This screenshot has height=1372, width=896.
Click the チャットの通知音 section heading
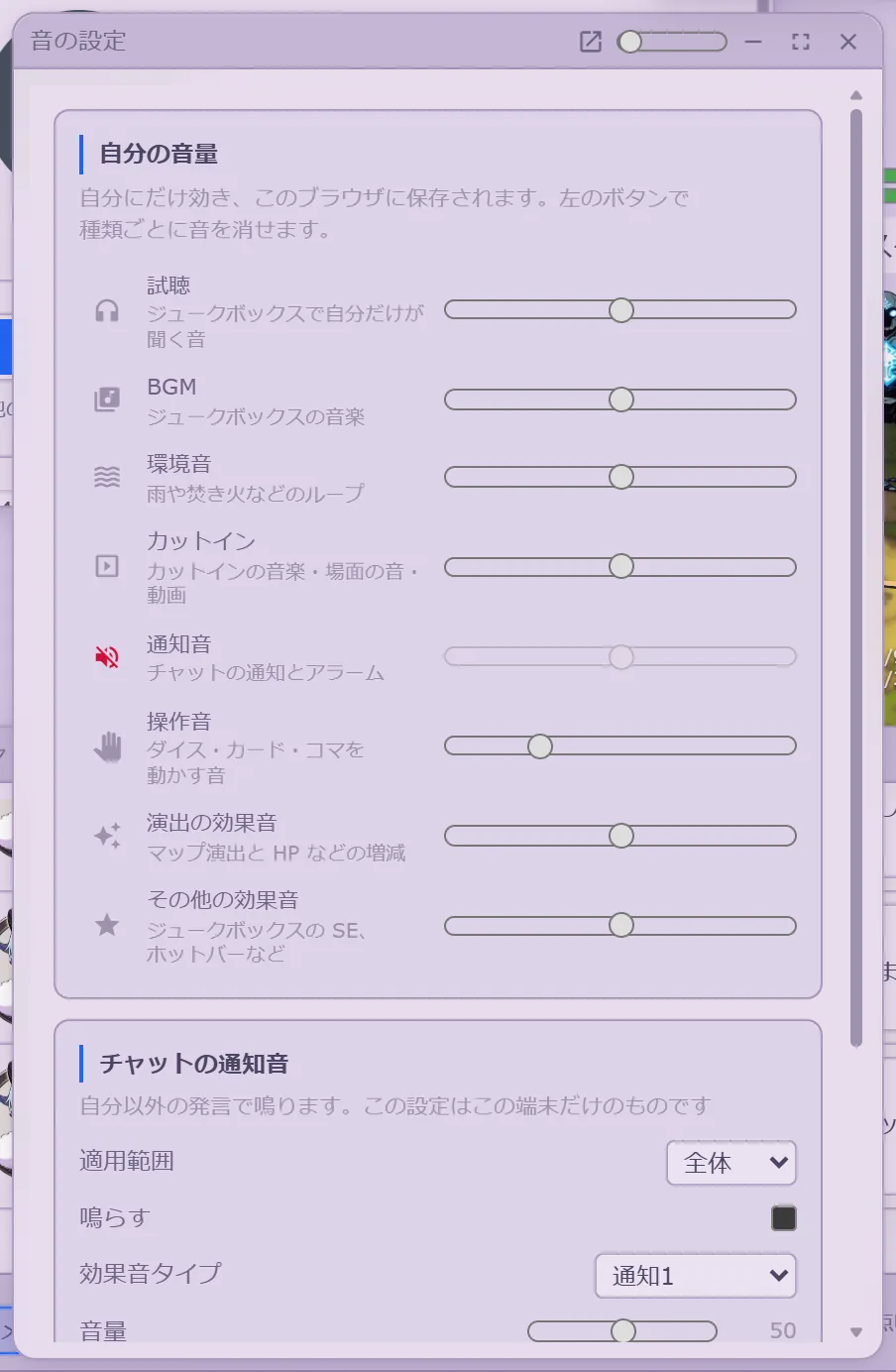[x=194, y=1064]
